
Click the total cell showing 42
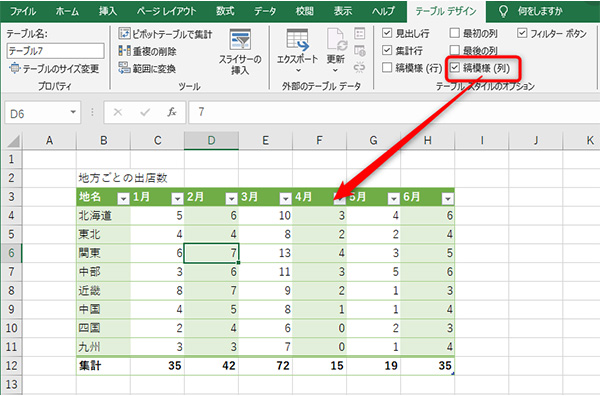[211, 366]
